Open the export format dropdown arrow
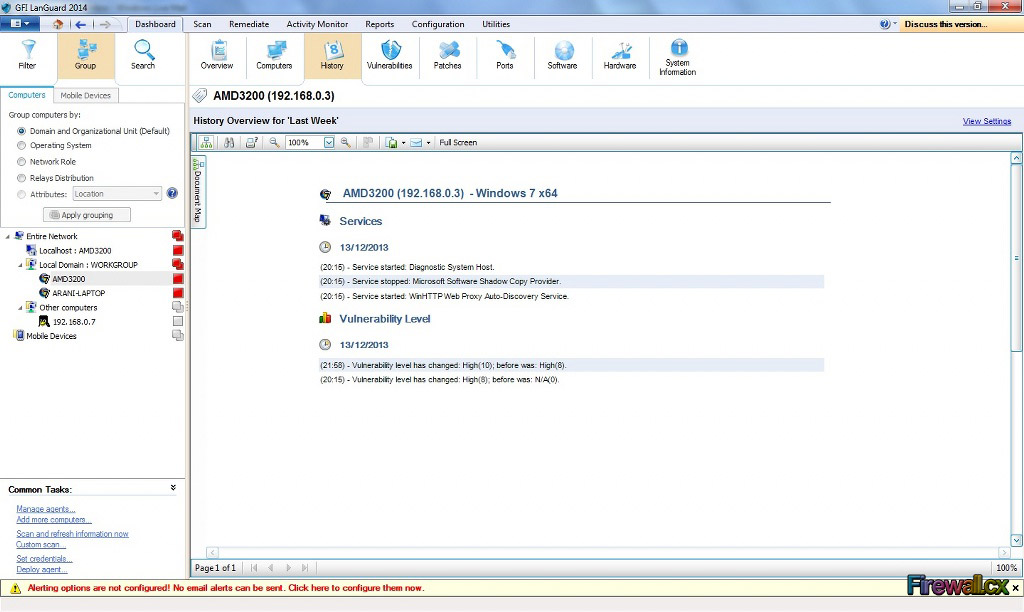 (x=403, y=142)
